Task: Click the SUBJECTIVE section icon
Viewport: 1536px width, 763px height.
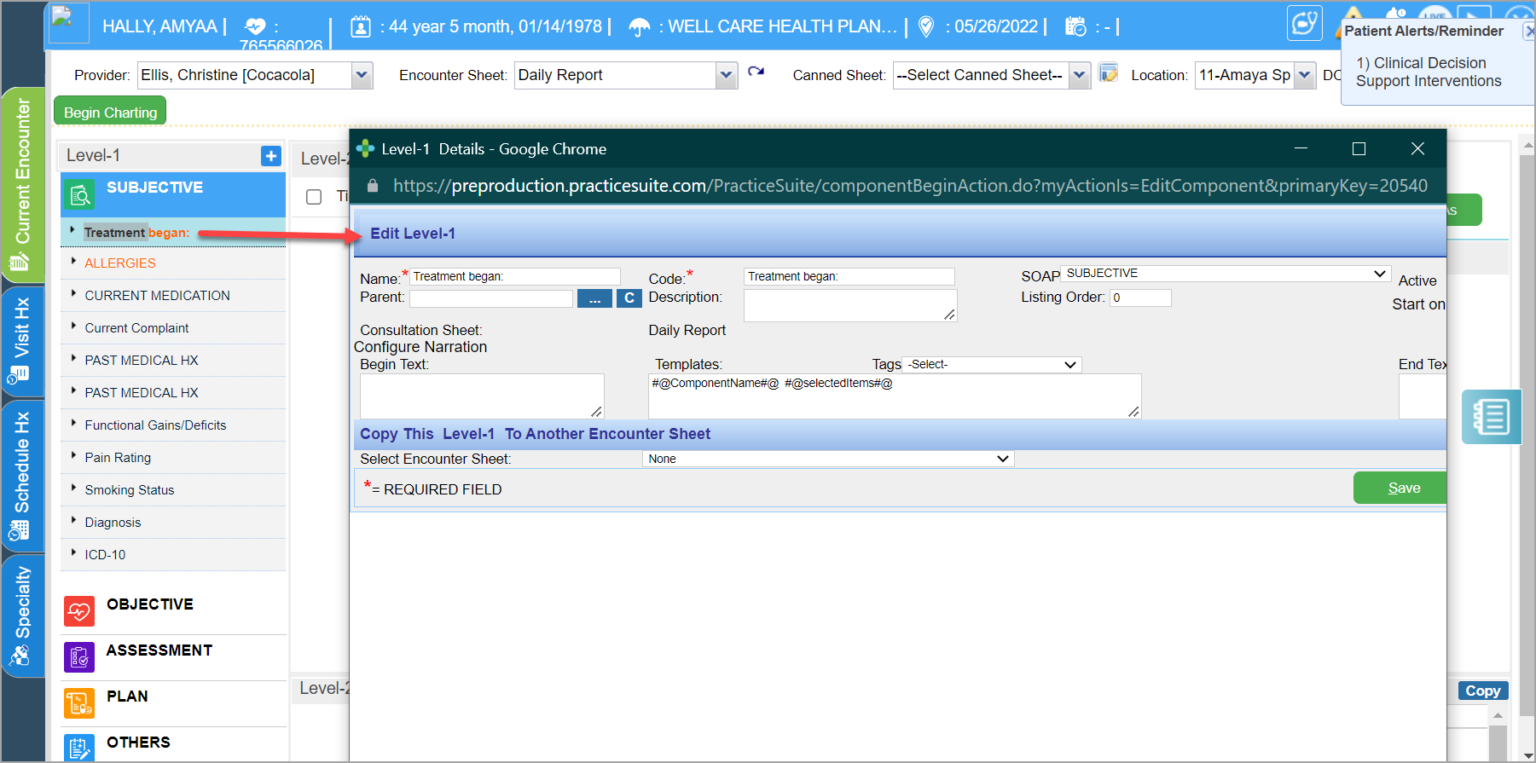Action: [79, 193]
